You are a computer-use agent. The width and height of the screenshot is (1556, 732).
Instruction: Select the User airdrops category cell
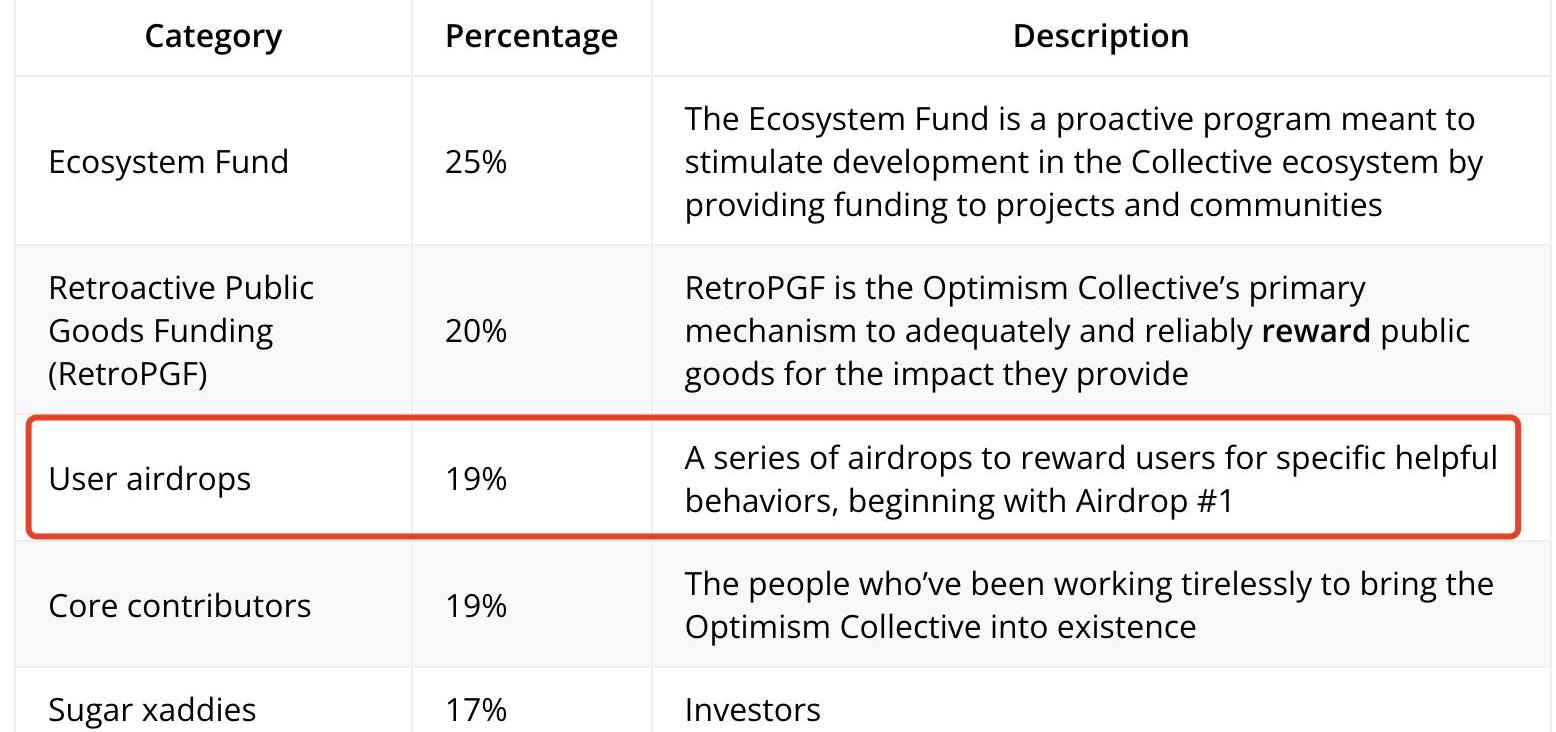point(149,479)
